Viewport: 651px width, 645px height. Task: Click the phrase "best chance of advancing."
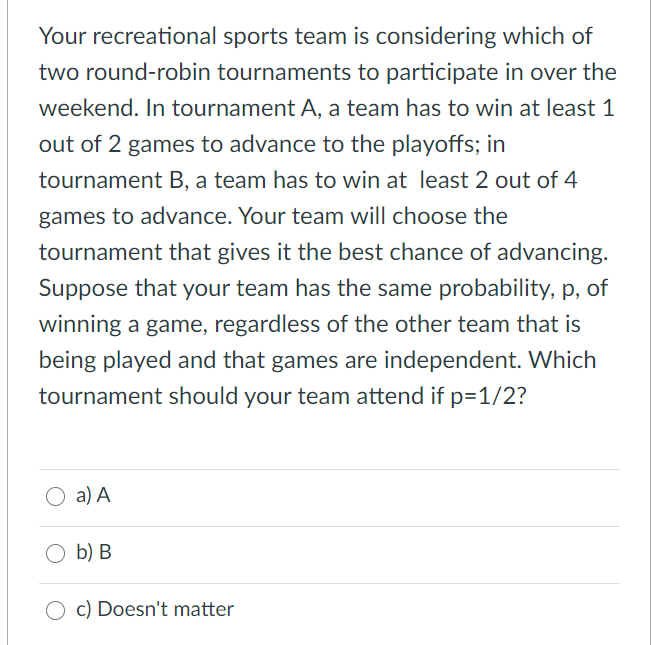(473, 252)
